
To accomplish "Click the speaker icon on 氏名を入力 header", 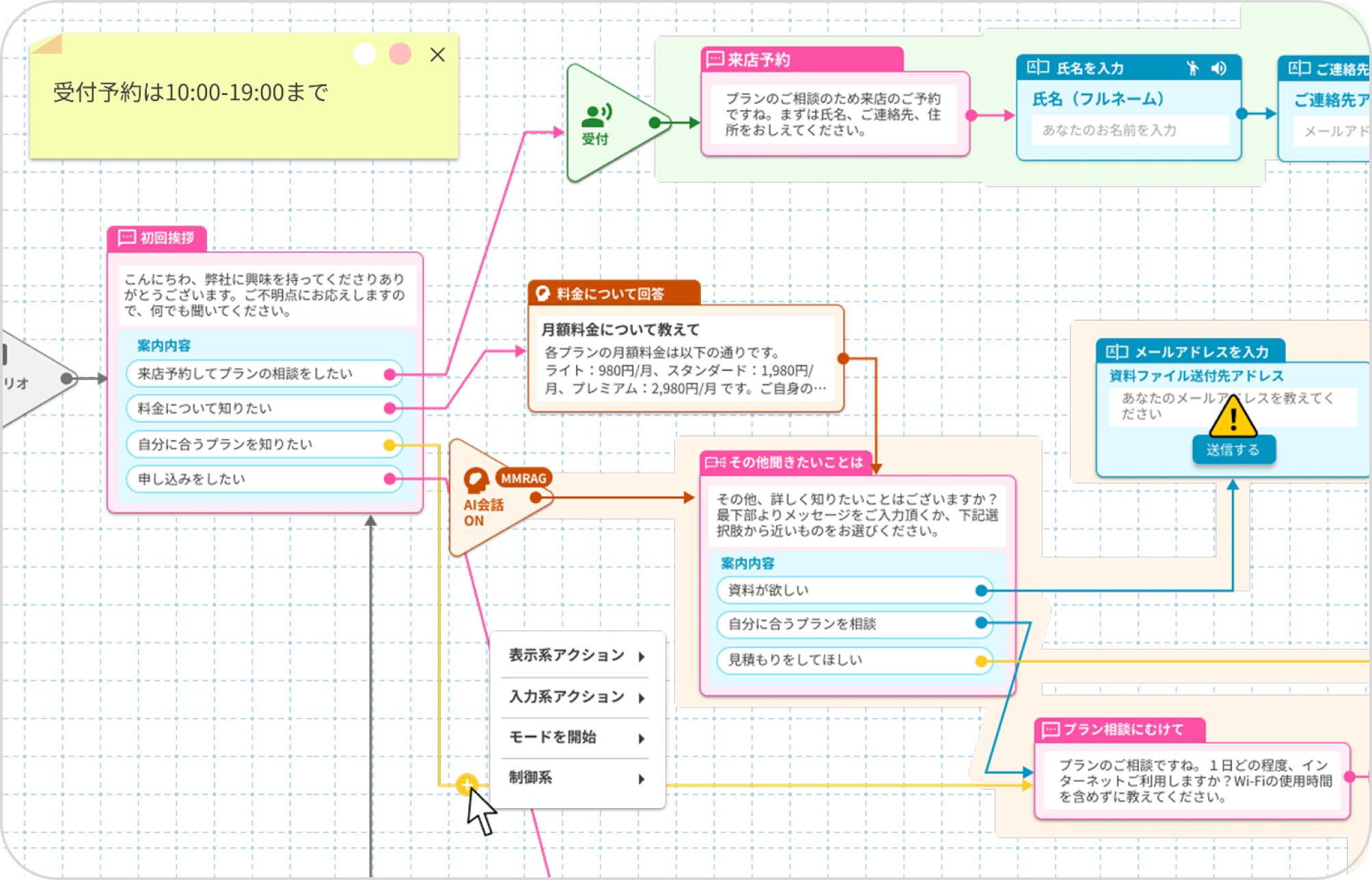I will pos(1219,68).
